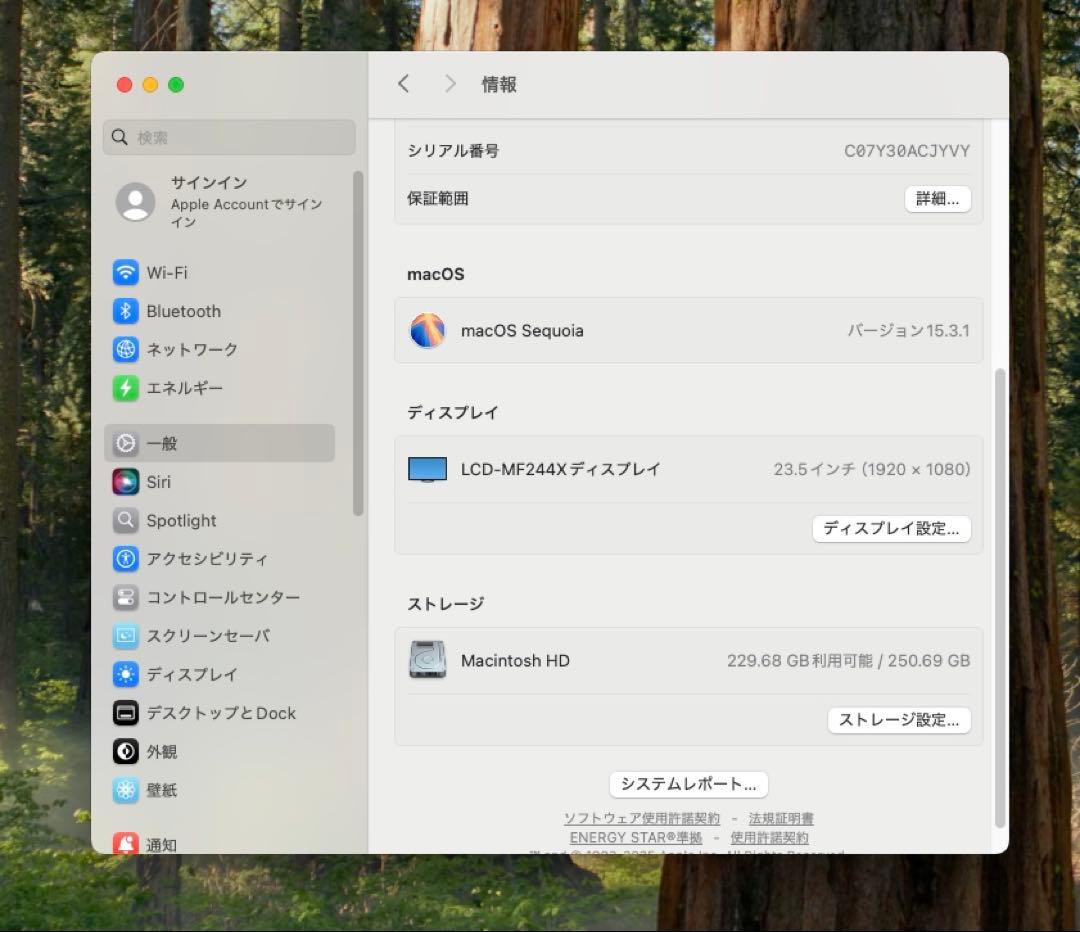Open the ソフトウェア使用許諾契約 link
This screenshot has width=1080, height=932.
pos(643,818)
